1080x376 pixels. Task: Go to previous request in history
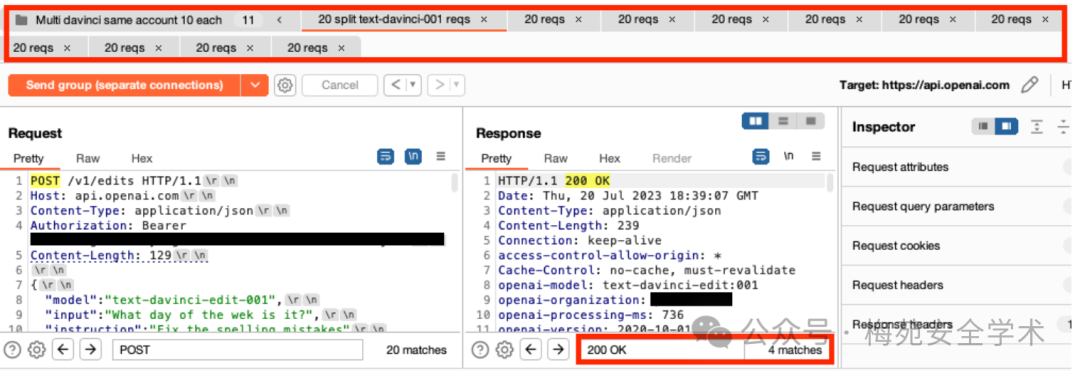pyautogui.click(x=395, y=85)
